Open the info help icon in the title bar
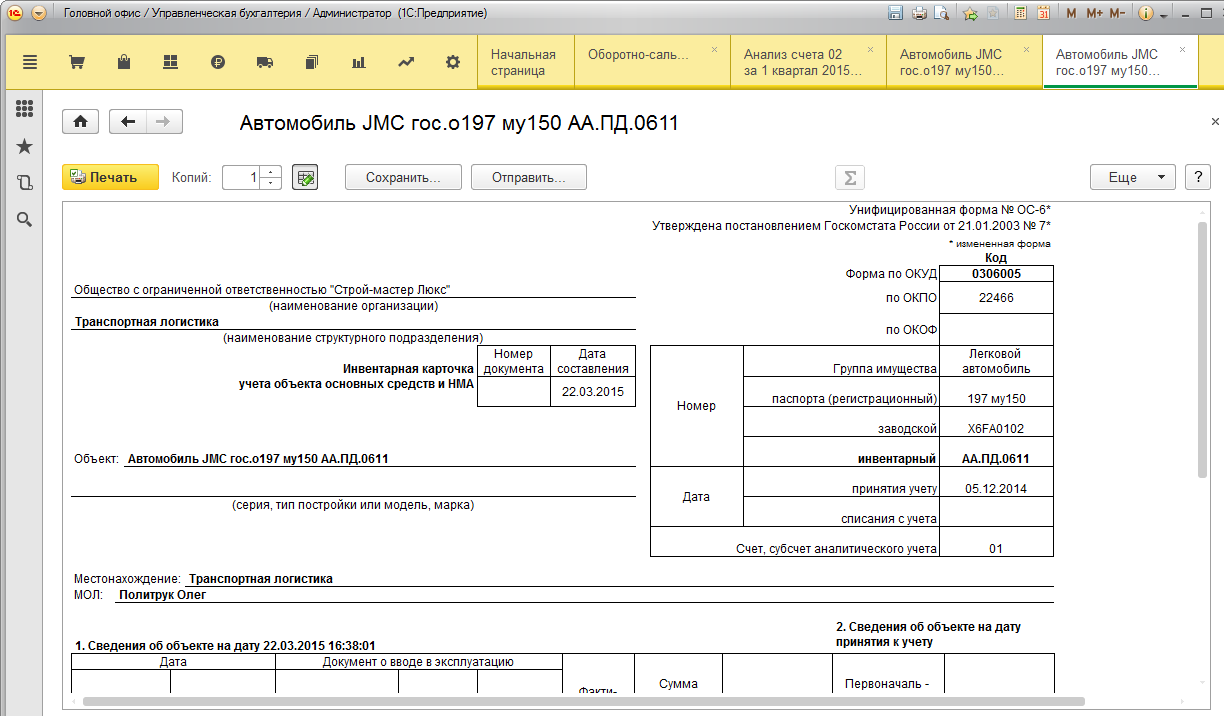 (1146, 13)
